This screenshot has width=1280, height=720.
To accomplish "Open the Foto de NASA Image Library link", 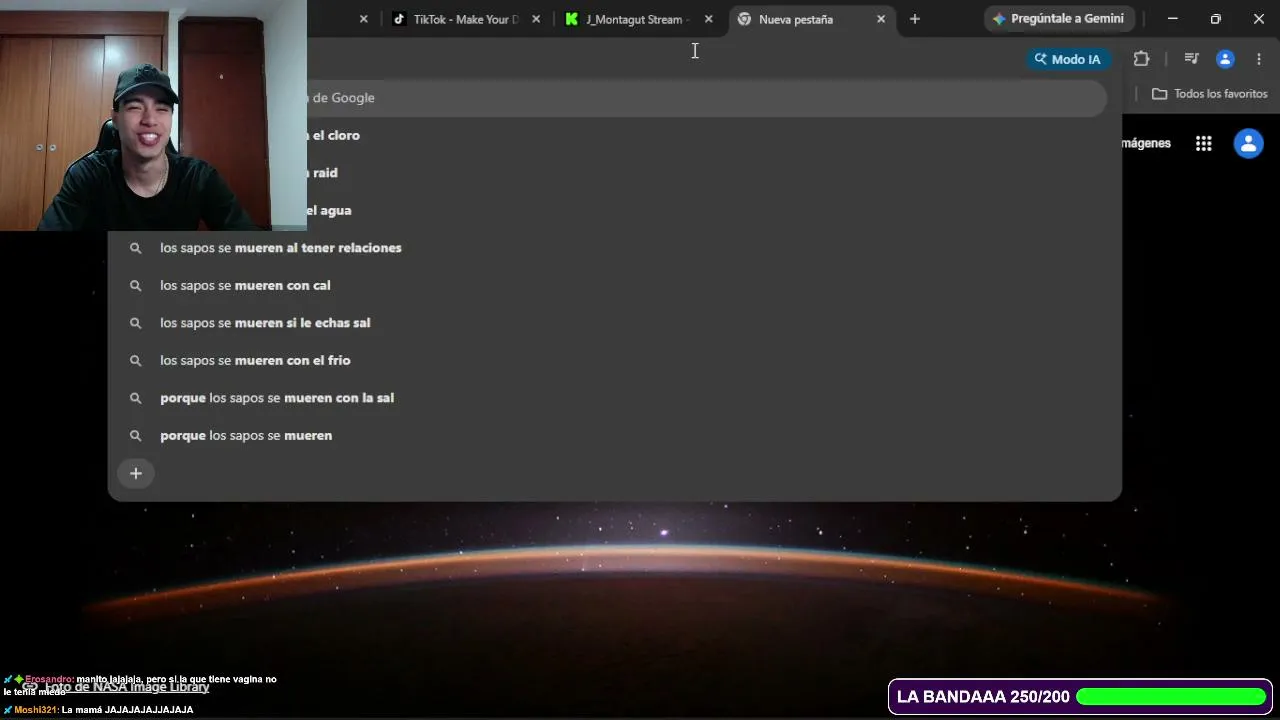I will click(127, 687).
